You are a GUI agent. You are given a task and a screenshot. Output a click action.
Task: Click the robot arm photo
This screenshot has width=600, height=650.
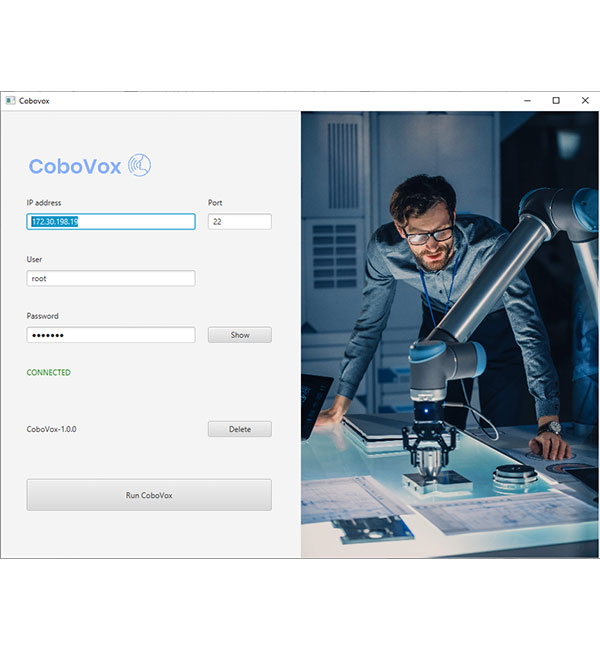tap(450, 335)
